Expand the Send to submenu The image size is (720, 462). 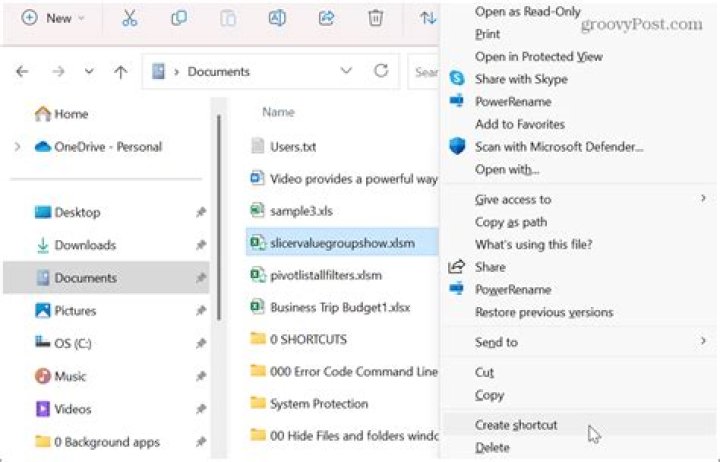(578, 342)
